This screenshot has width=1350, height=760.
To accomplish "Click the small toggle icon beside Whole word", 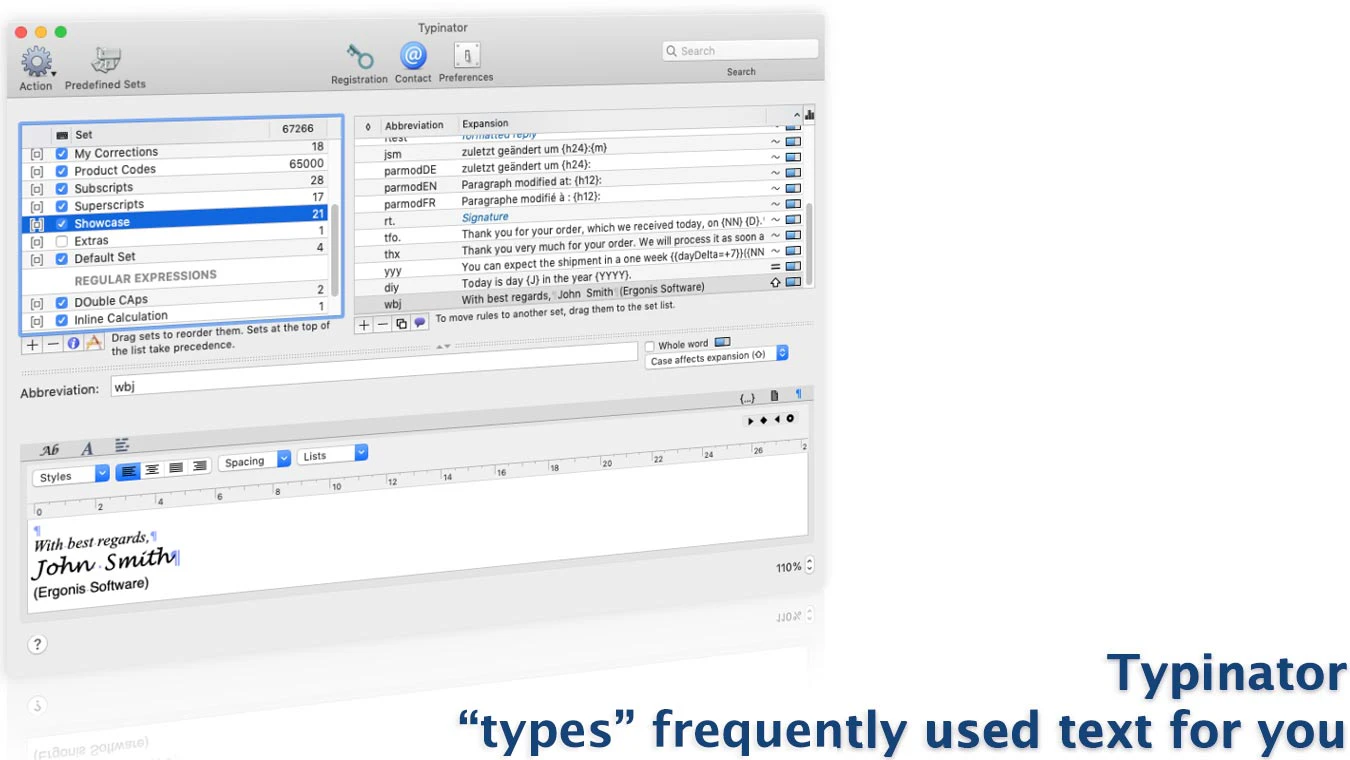I will tap(723, 342).
